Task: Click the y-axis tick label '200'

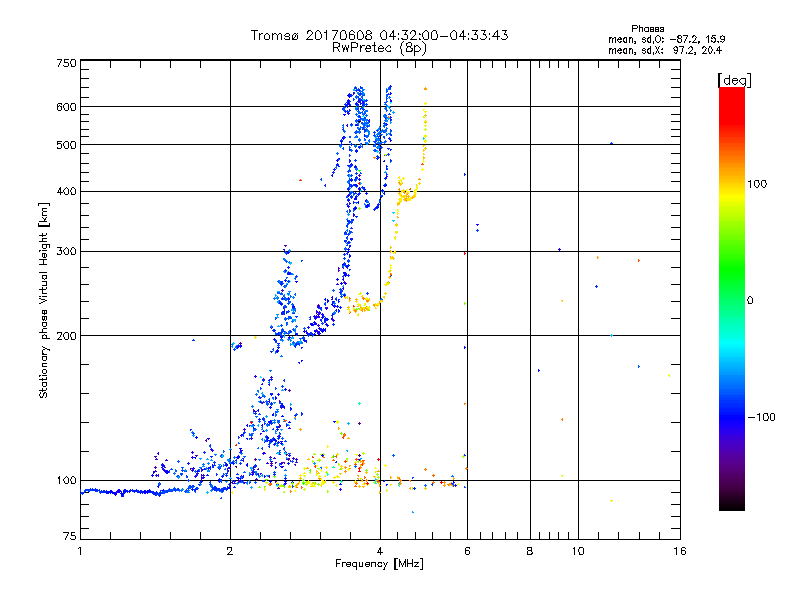Action: point(67,336)
